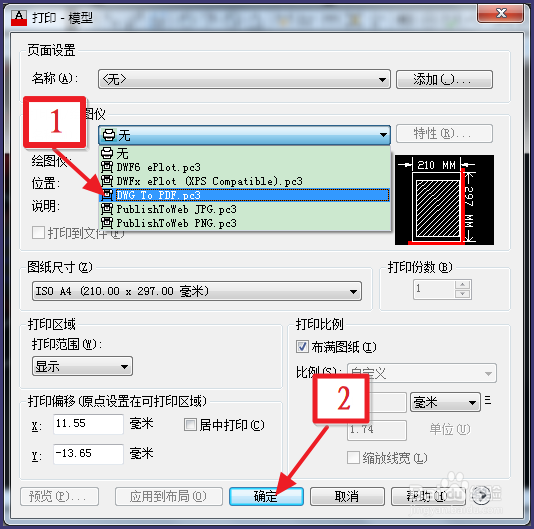This screenshot has height=529, width=534.
Task: Choose DWF6 ePlot.pc3 from printer list
Action: pos(245,167)
